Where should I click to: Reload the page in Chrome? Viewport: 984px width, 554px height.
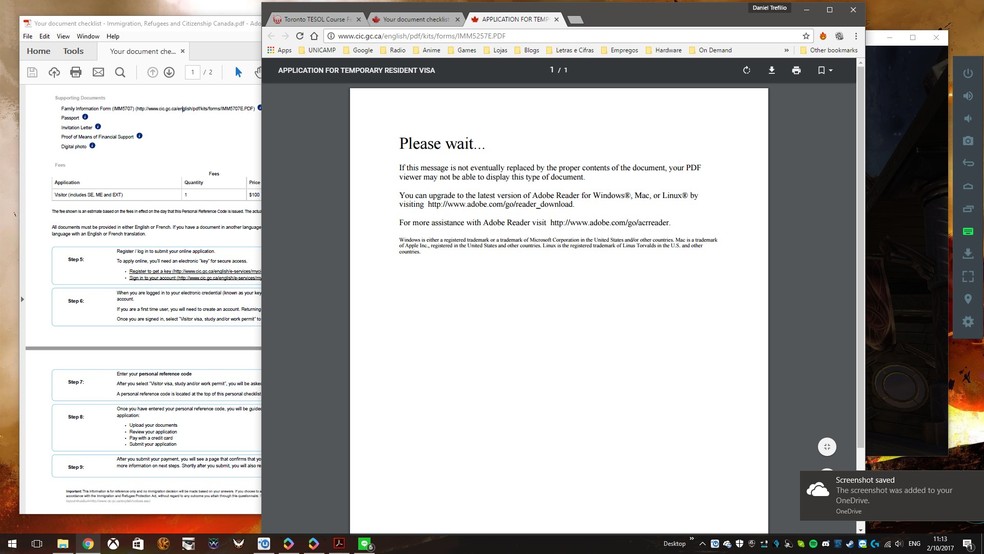299,36
